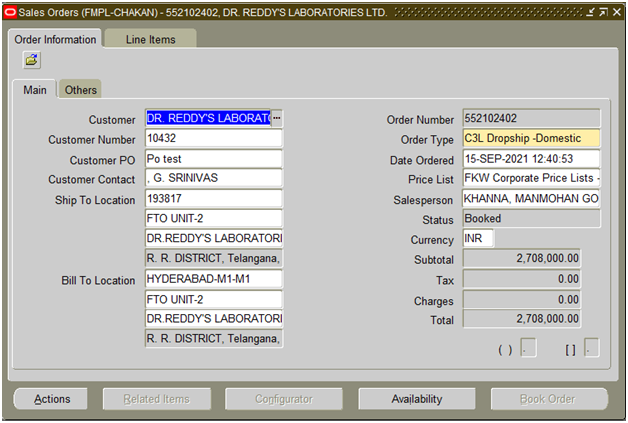
Task: Click the Order Number field 552102402
Action: (x=531, y=119)
